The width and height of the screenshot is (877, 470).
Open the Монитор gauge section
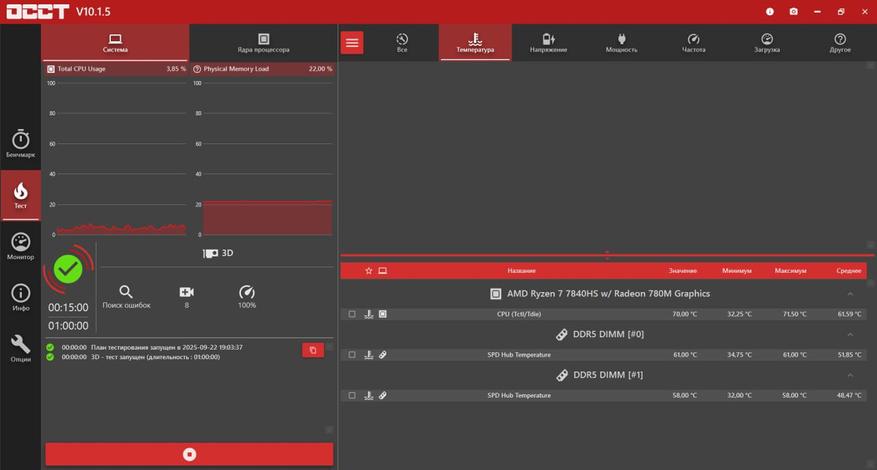(21, 246)
